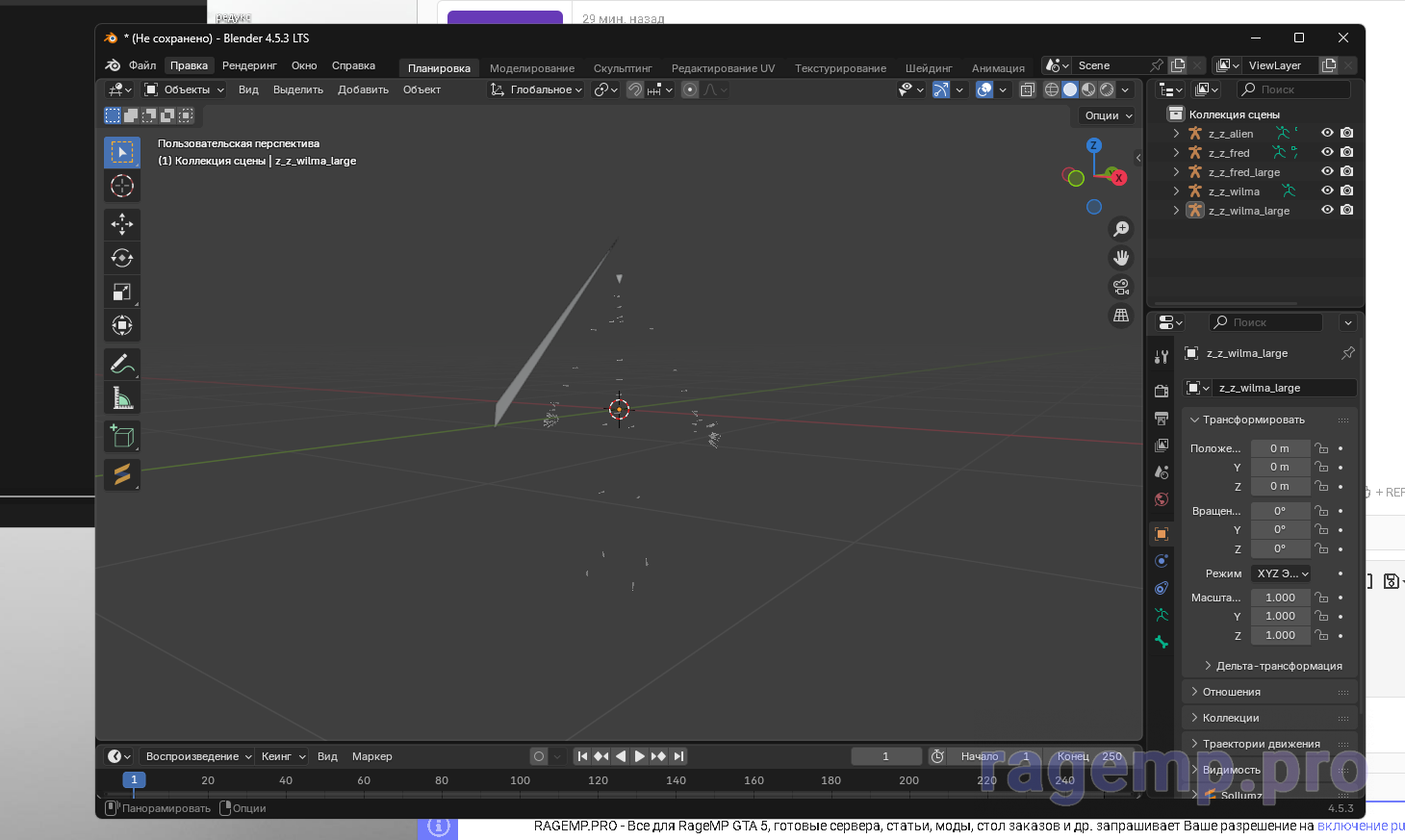Toggle camera view in viewport
This screenshot has width=1405, height=840.
click(1121, 287)
